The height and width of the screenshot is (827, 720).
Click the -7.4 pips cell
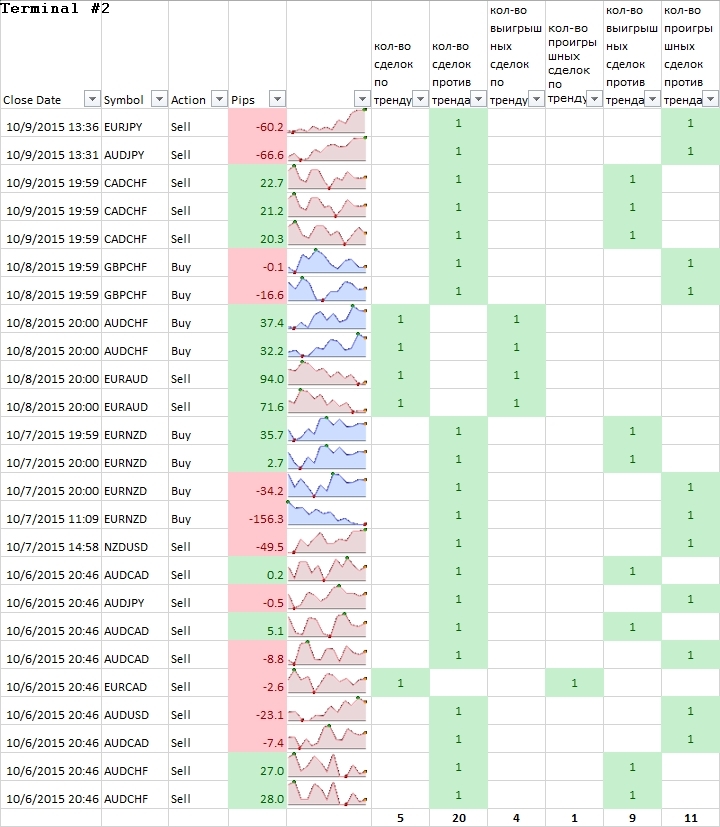[x=257, y=738]
